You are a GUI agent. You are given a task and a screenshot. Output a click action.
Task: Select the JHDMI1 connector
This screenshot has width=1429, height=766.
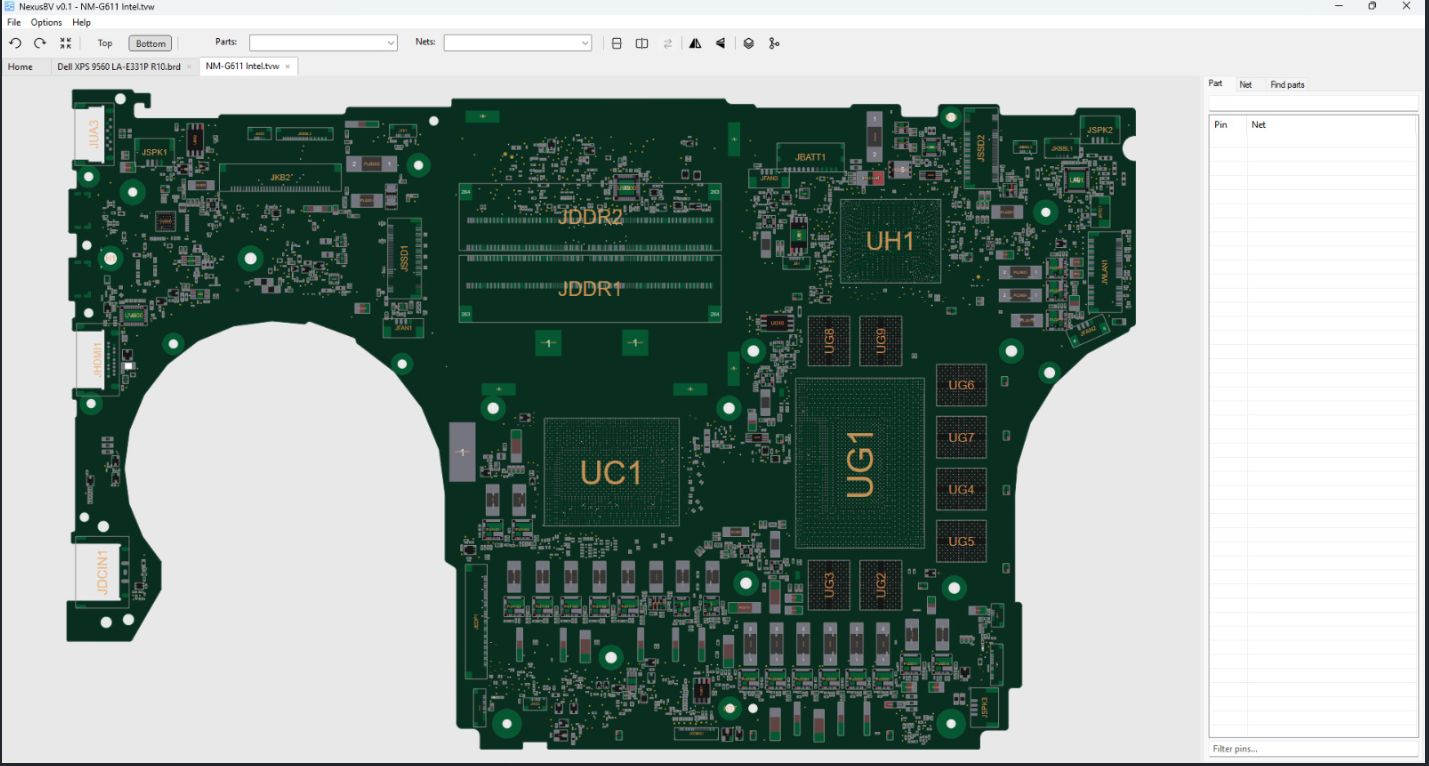click(x=97, y=358)
